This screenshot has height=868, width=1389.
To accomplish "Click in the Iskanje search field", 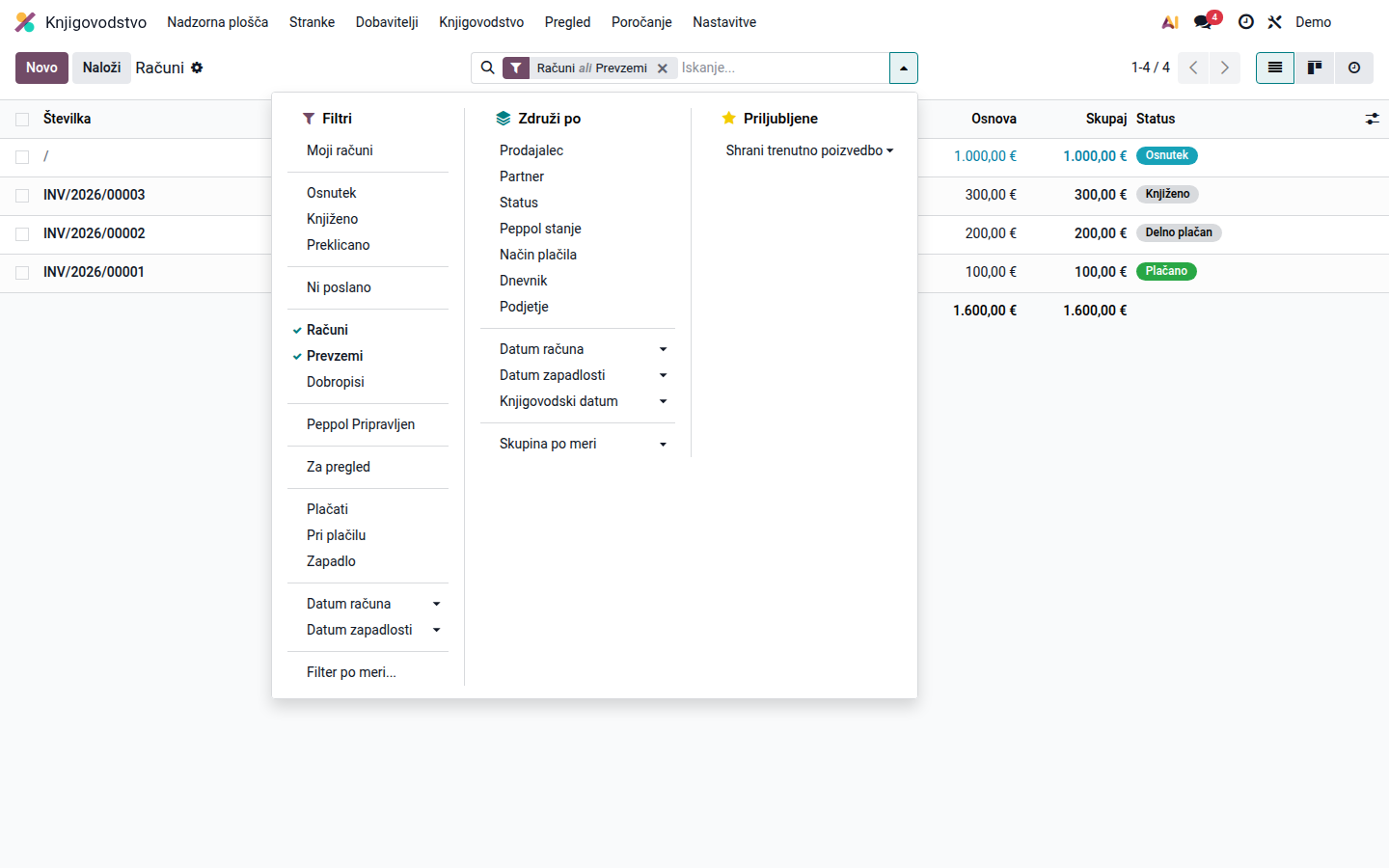I will [x=781, y=68].
